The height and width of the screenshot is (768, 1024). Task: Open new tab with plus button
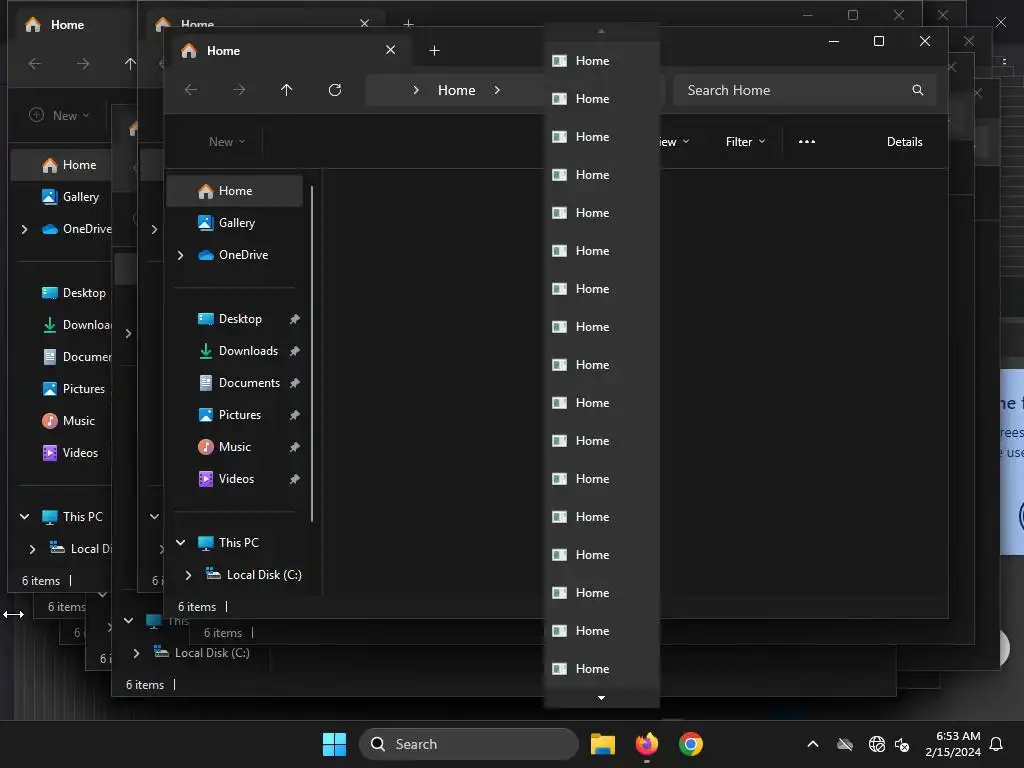tap(434, 51)
